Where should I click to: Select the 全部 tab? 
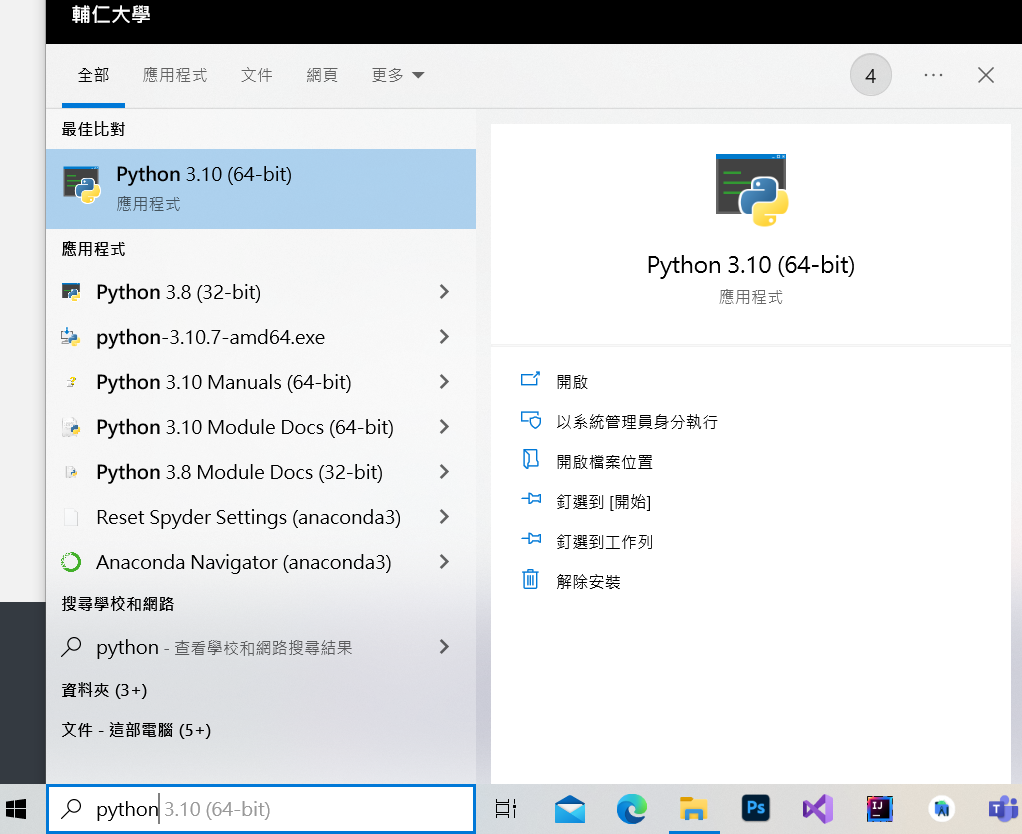(x=93, y=76)
